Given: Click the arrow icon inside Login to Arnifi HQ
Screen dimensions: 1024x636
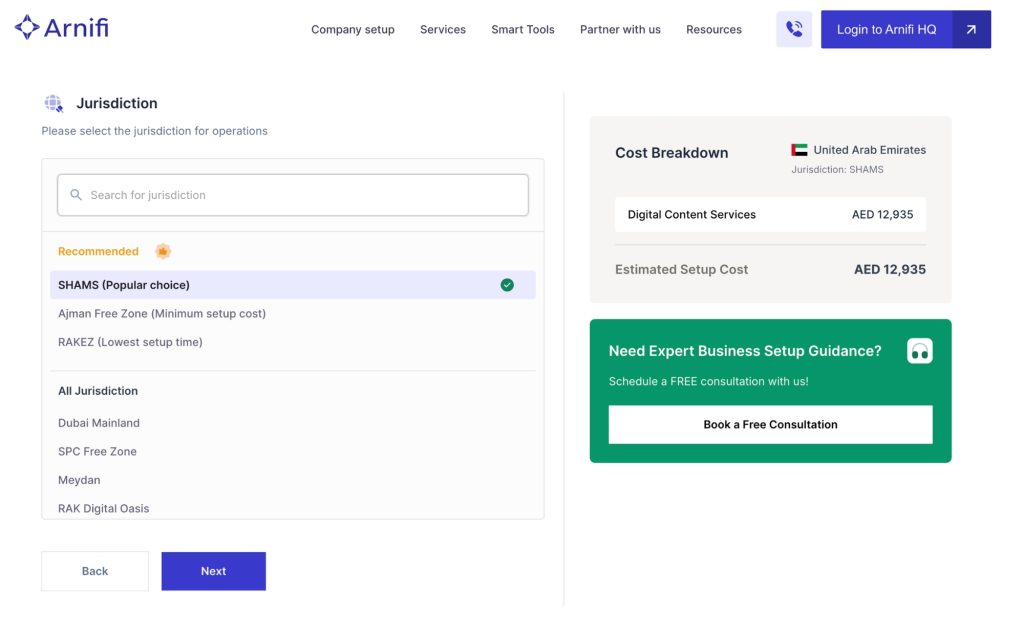Looking at the screenshot, I should click(970, 29).
